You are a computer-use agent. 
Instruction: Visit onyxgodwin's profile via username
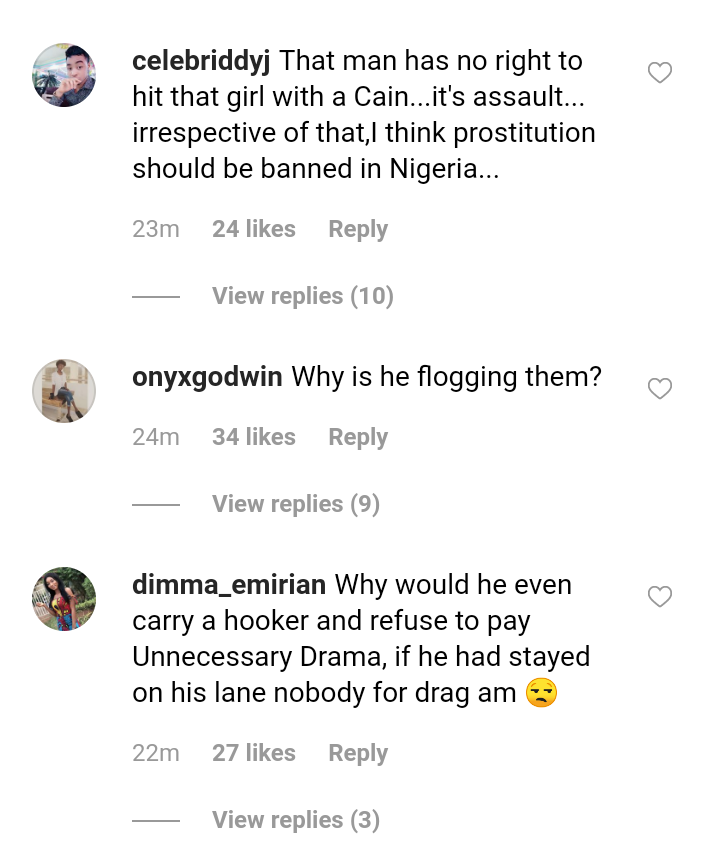(207, 378)
